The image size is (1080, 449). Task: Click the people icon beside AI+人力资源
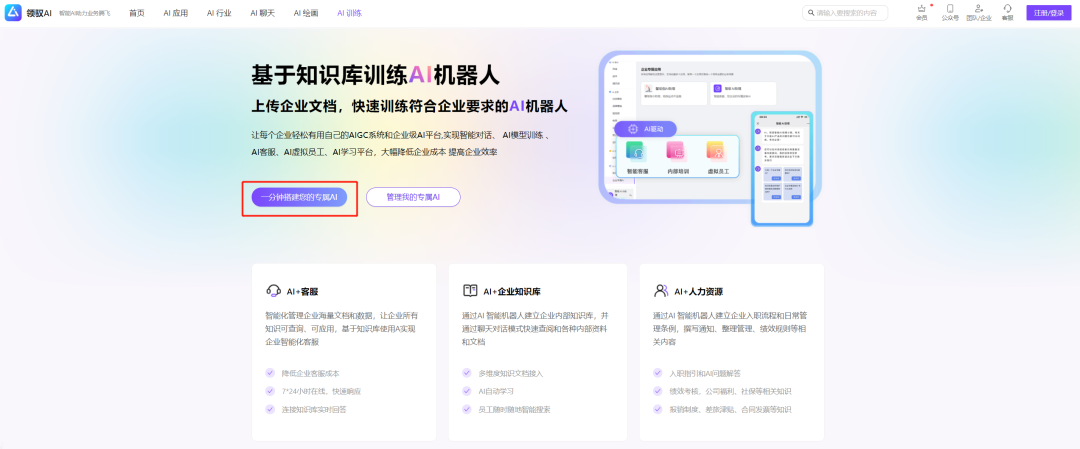(x=661, y=291)
